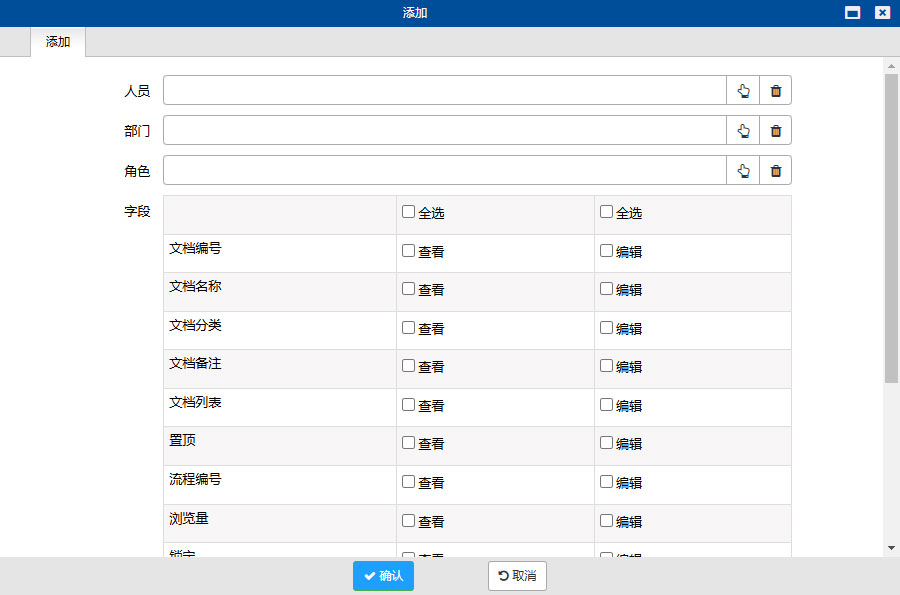Maximize the 添加 dialog window
The image size is (900, 595).
pos(853,13)
